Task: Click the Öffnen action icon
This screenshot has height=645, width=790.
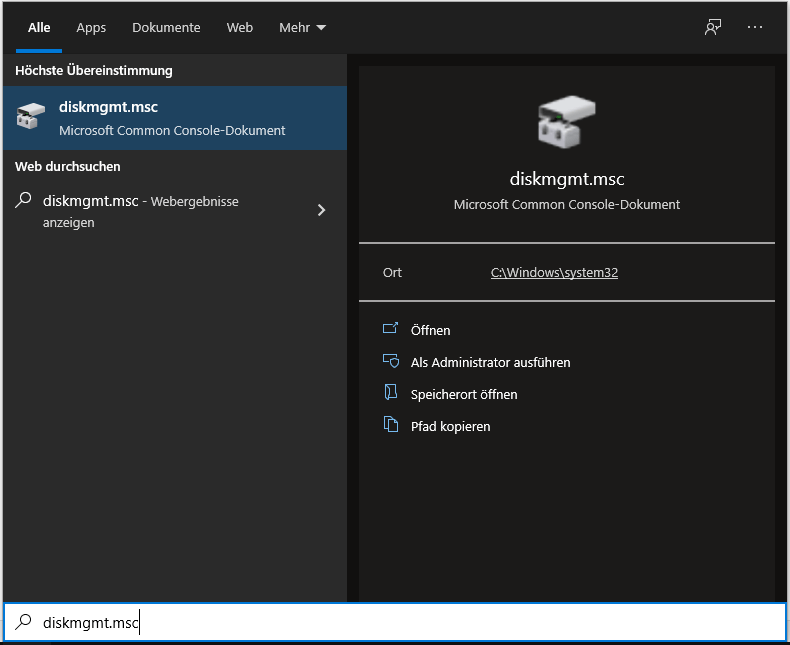Action: [x=391, y=330]
